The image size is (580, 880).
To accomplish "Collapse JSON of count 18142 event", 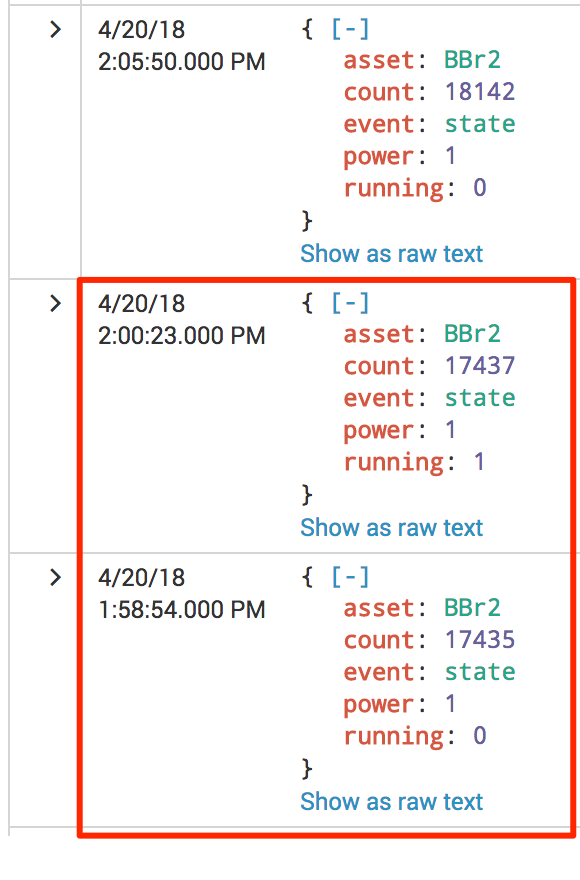I will coord(350,29).
